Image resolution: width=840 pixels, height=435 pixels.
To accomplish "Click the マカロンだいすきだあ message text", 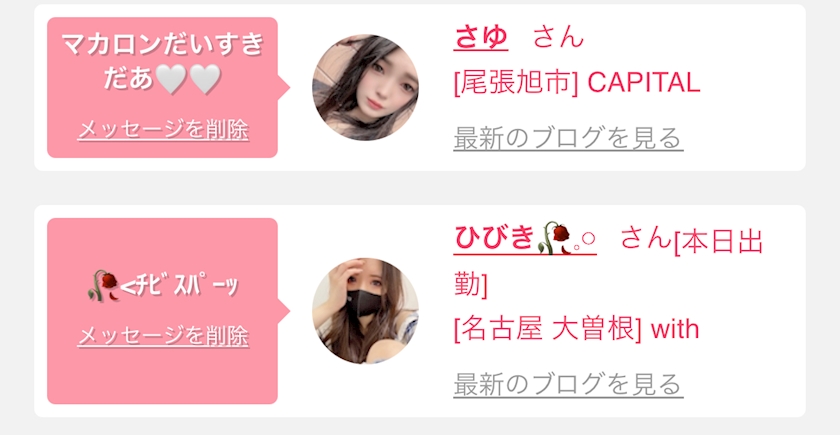I will click(162, 61).
